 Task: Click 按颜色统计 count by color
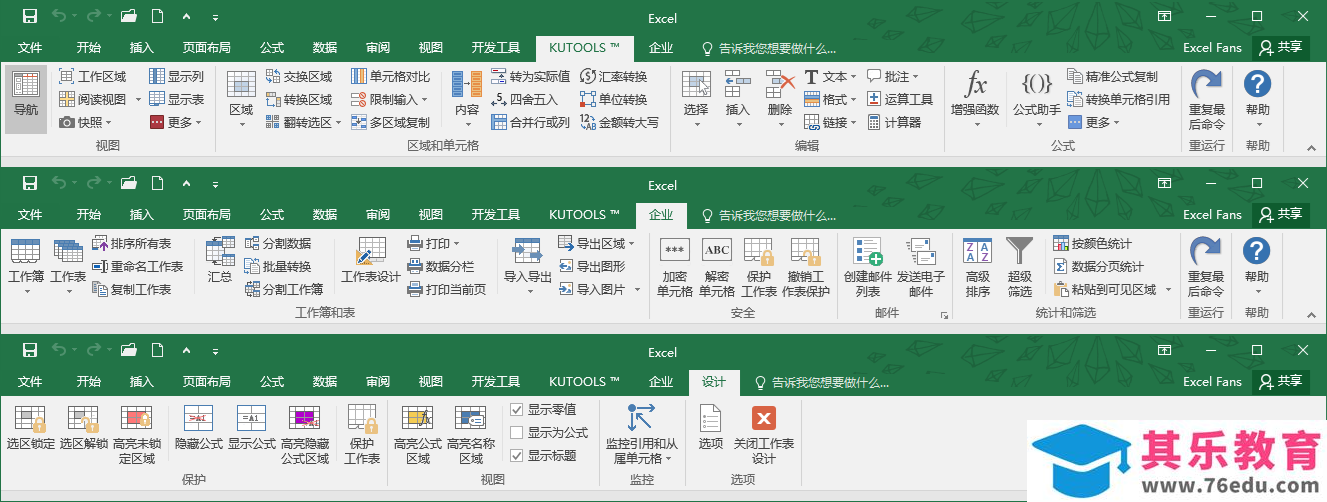[x=1092, y=243]
